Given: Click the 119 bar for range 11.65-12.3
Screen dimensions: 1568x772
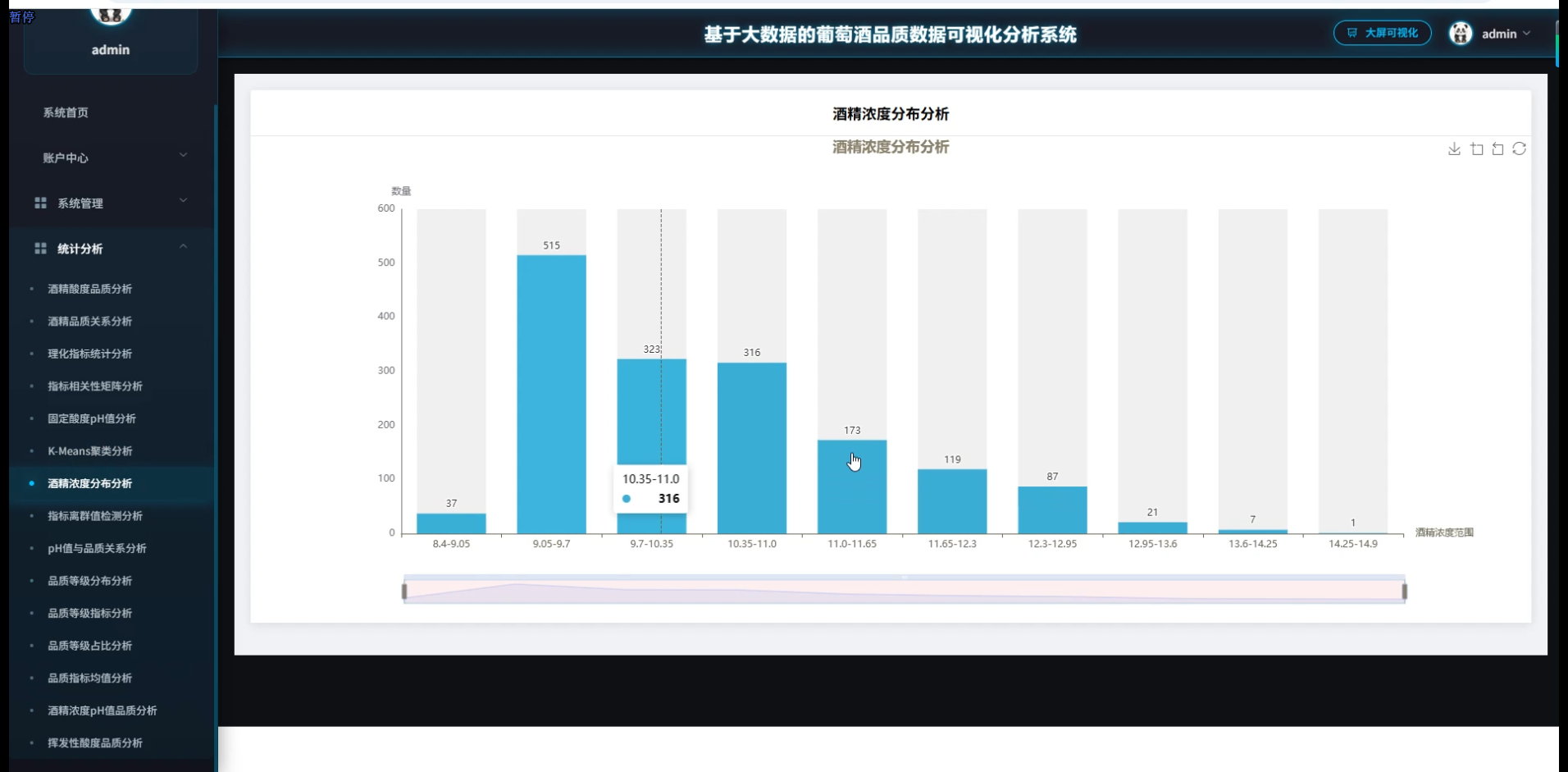Looking at the screenshot, I should 952,501.
